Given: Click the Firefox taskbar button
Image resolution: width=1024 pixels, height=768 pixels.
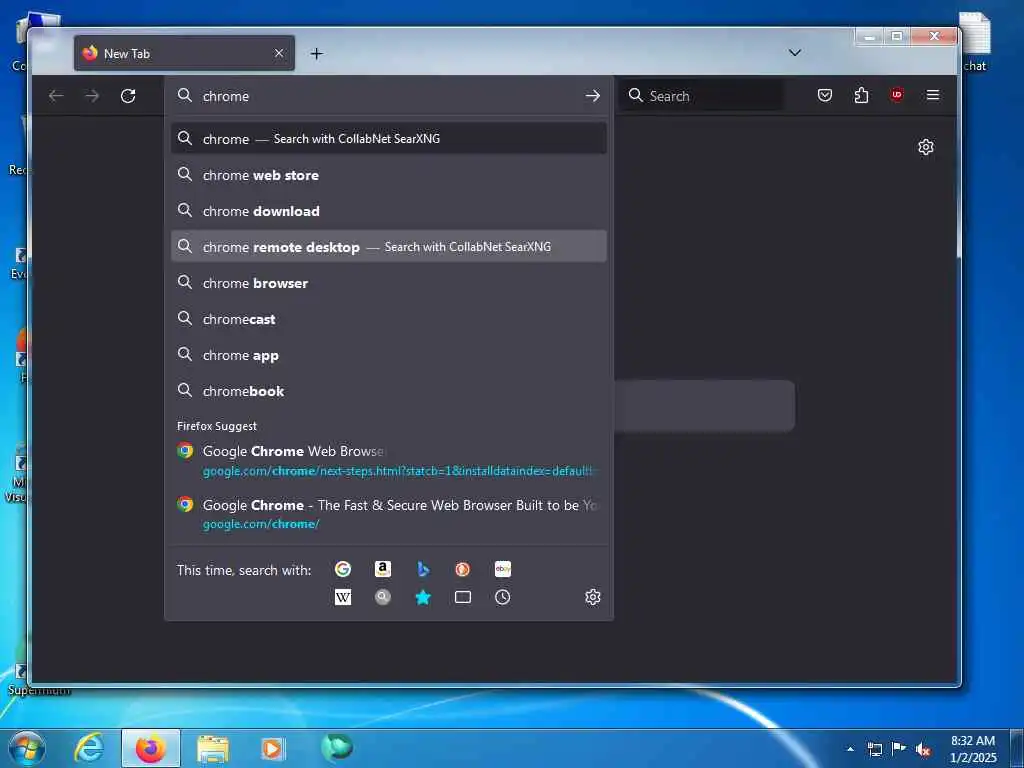Looking at the screenshot, I should click(150, 748).
